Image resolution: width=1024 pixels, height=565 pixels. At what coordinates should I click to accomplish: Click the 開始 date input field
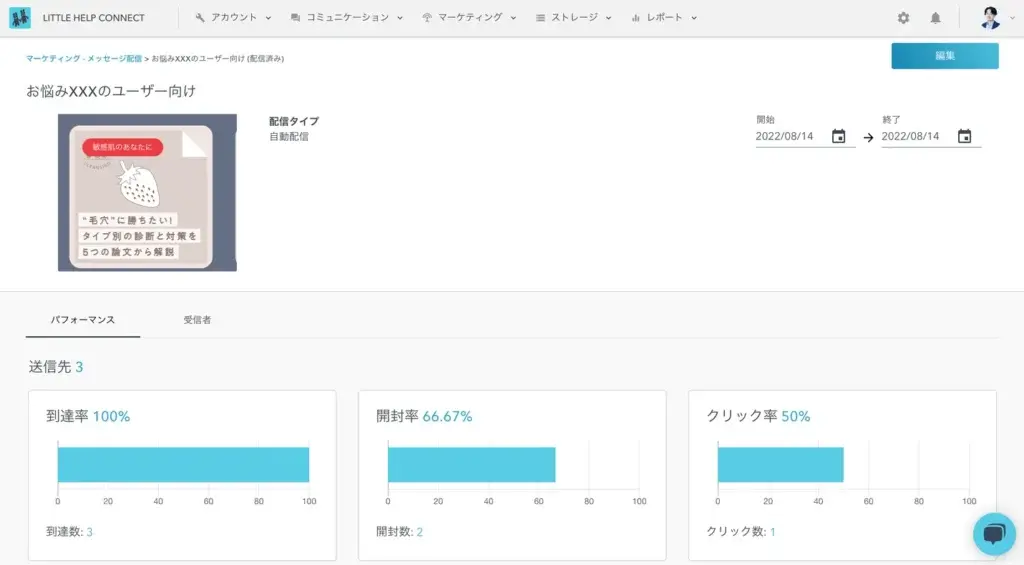coord(792,137)
